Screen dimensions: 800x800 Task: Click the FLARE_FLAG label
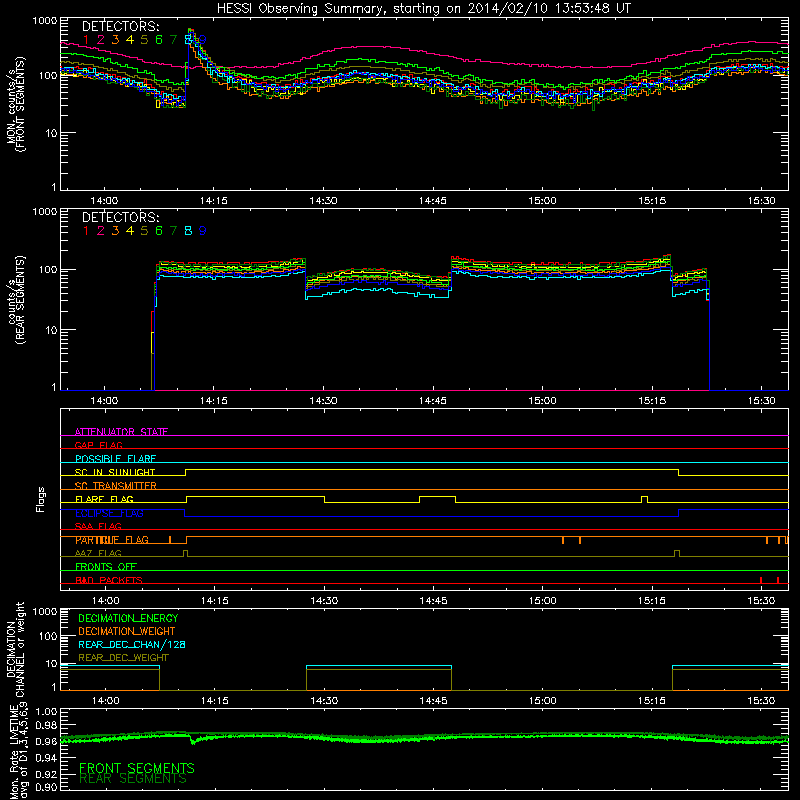pyautogui.click(x=104, y=499)
